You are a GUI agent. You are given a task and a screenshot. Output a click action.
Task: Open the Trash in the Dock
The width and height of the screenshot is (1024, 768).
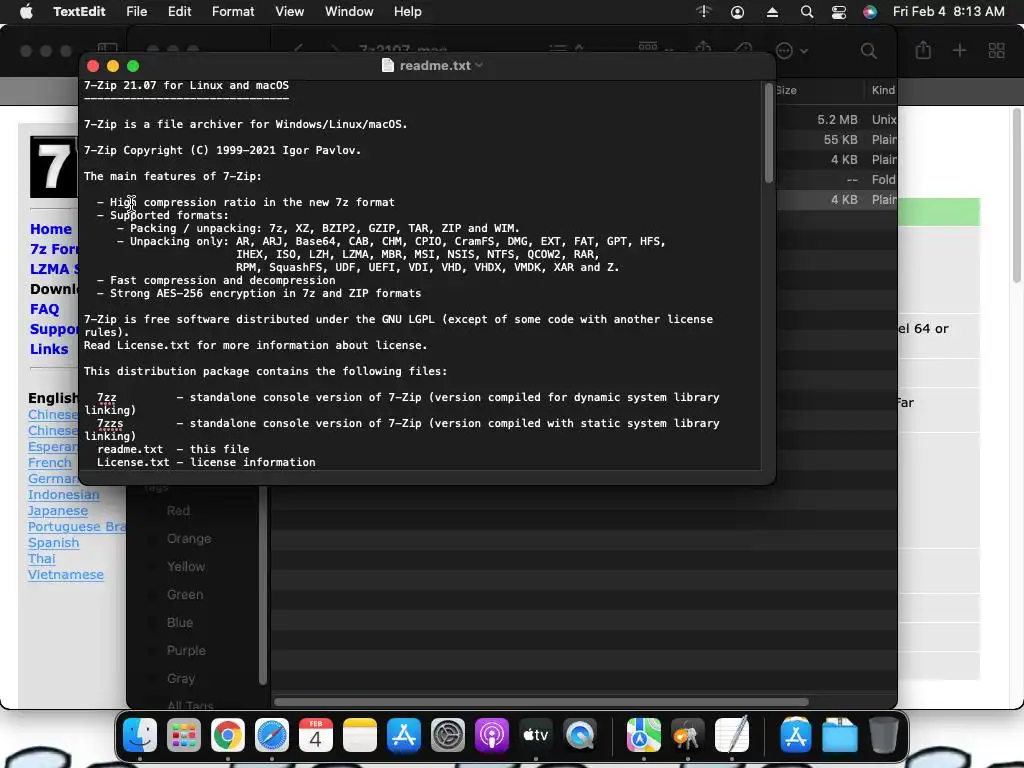(x=883, y=735)
